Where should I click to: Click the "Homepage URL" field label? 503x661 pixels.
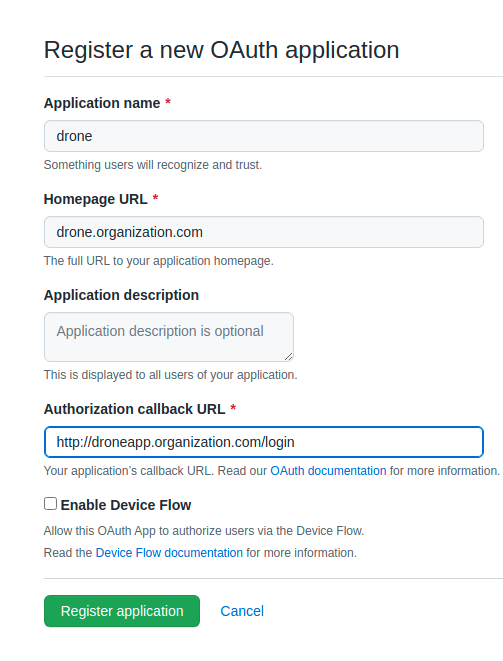96,199
